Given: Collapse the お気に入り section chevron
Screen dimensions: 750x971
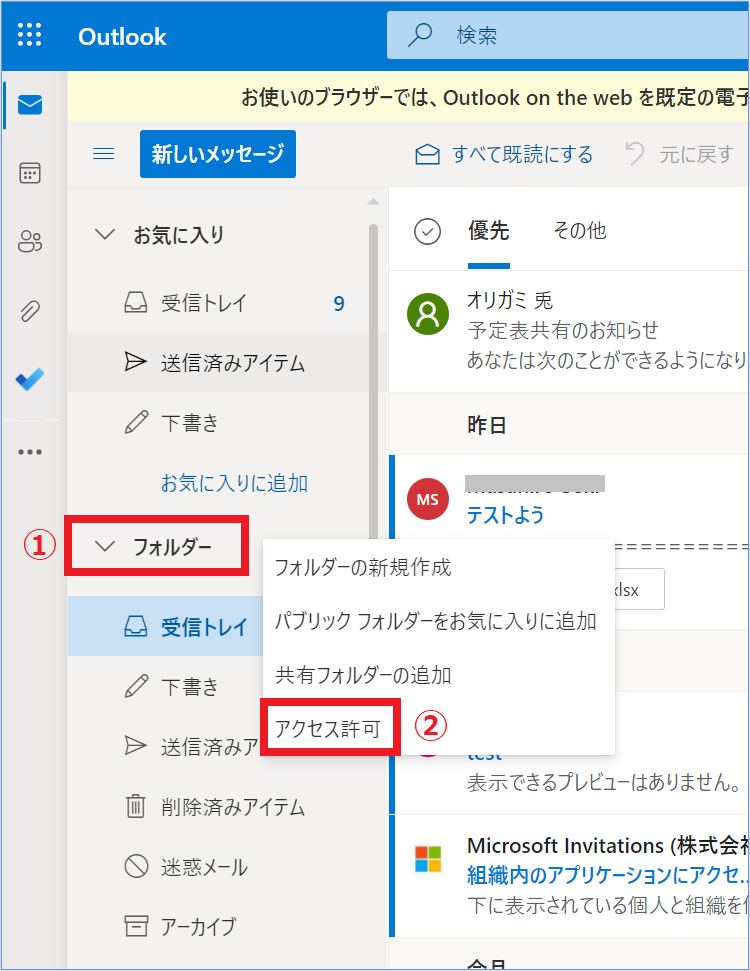Looking at the screenshot, I should (x=105, y=234).
